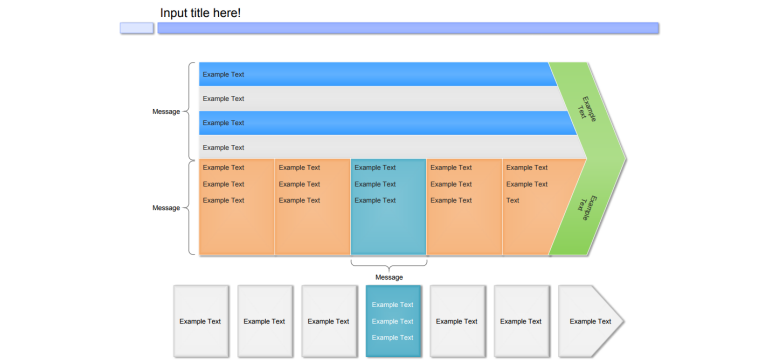The width and height of the screenshot is (780, 363).
Task: Select the second blue Example Text band
Action: (388, 123)
